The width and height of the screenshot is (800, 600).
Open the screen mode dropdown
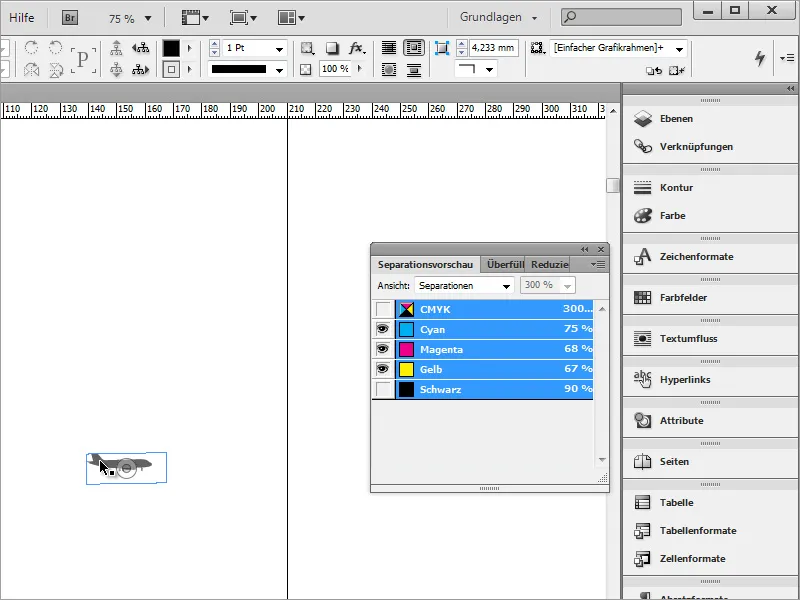pyautogui.click(x=243, y=18)
